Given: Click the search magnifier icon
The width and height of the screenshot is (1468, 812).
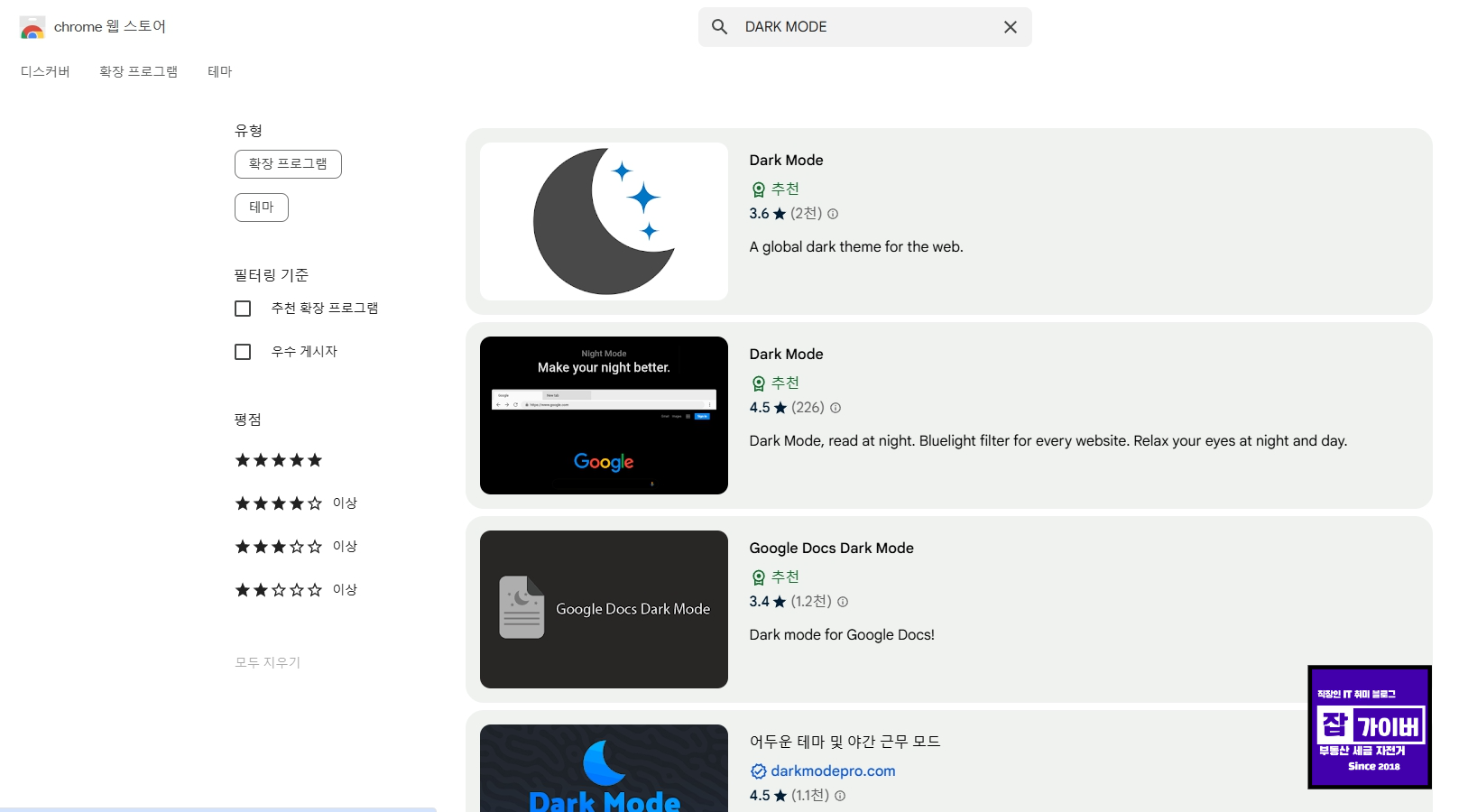Looking at the screenshot, I should click(x=719, y=27).
